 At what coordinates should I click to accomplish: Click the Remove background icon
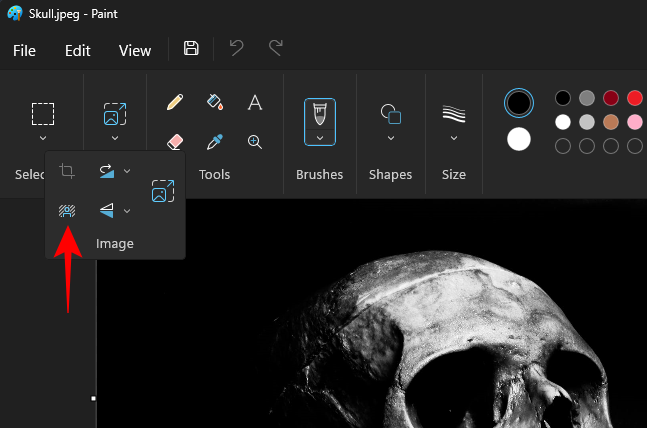(x=67, y=211)
